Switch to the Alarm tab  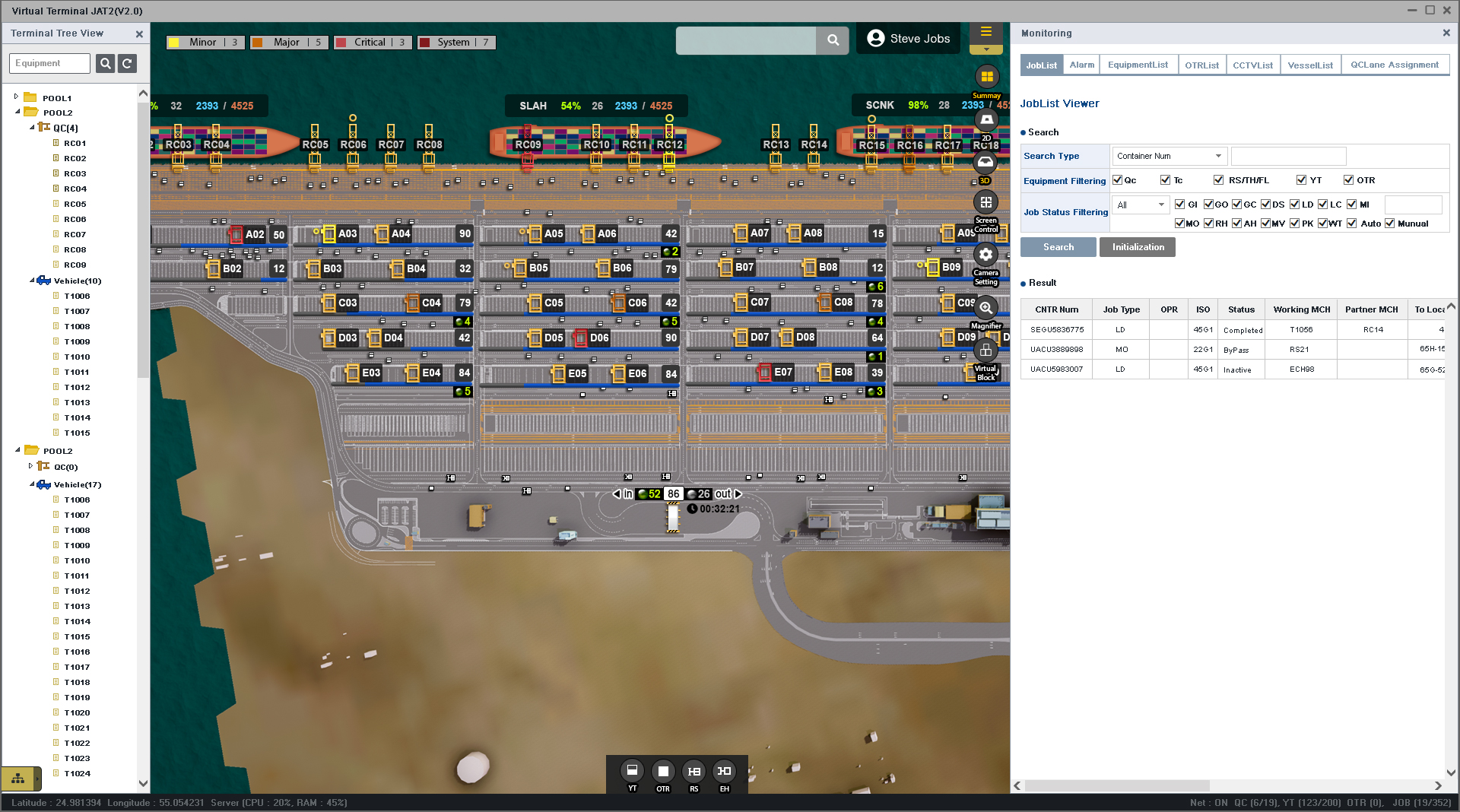(1081, 65)
